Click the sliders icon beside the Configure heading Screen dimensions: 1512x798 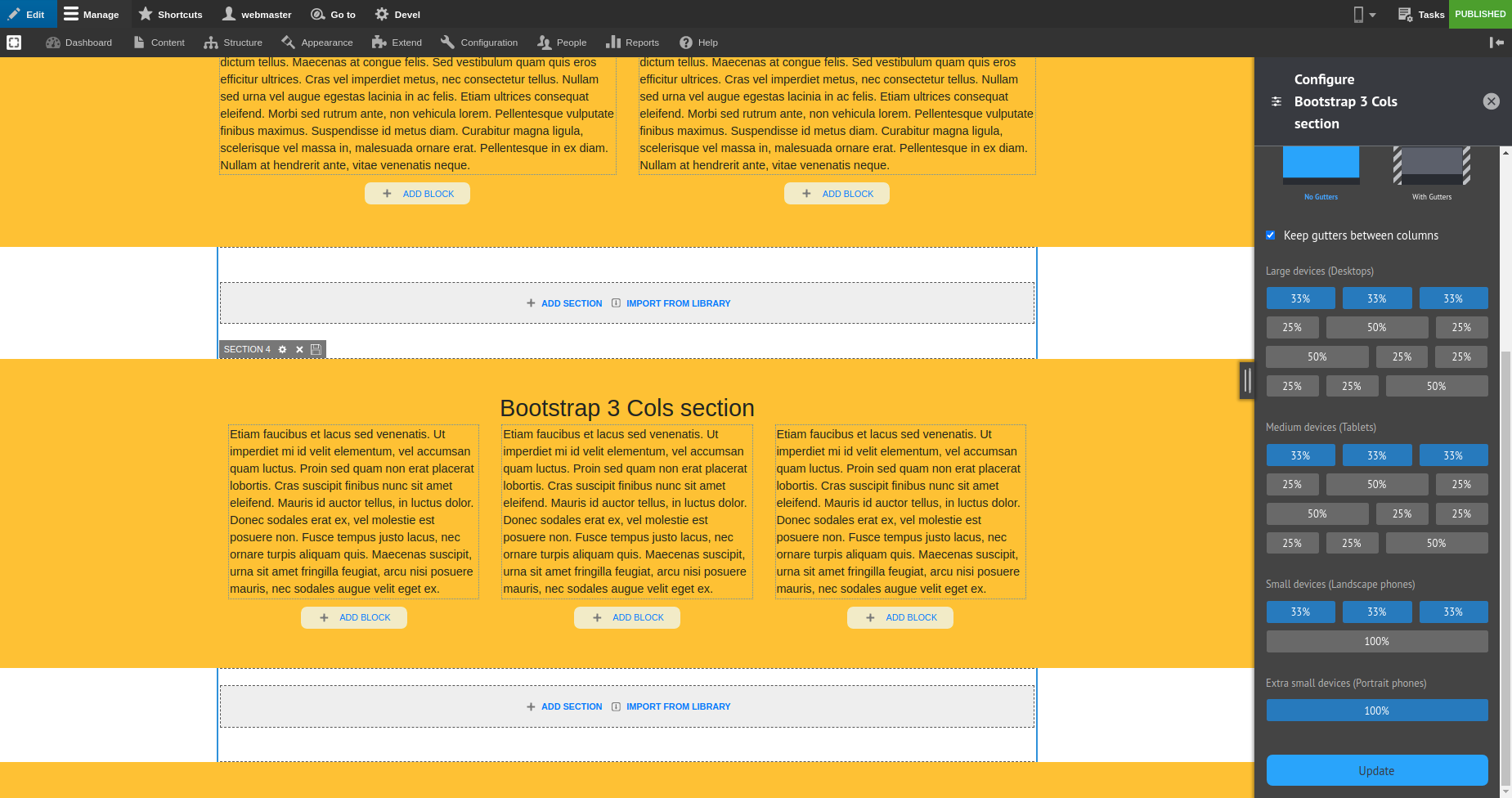click(x=1276, y=101)
